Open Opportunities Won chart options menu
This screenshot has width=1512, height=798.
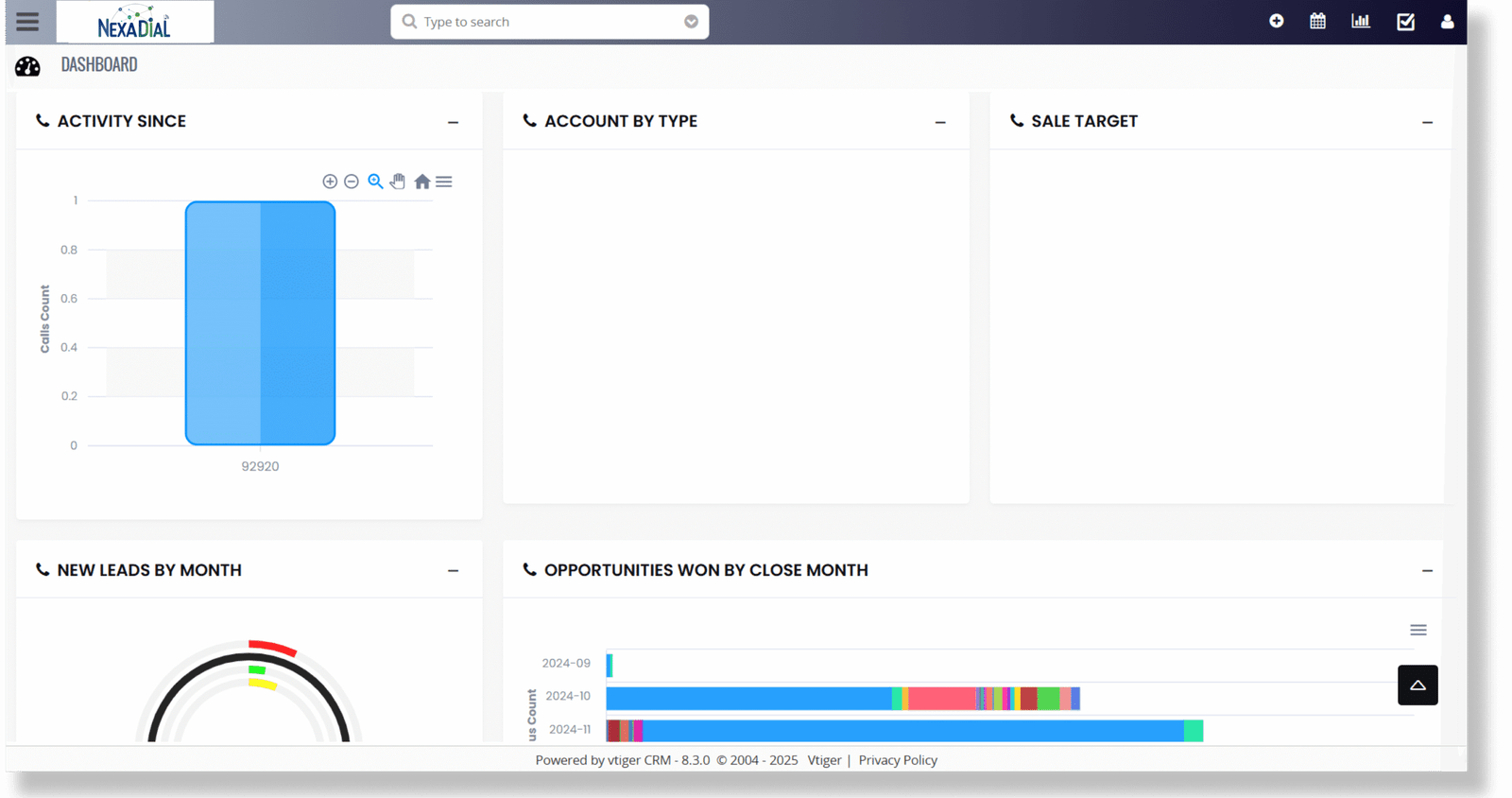pos(1417,630)
